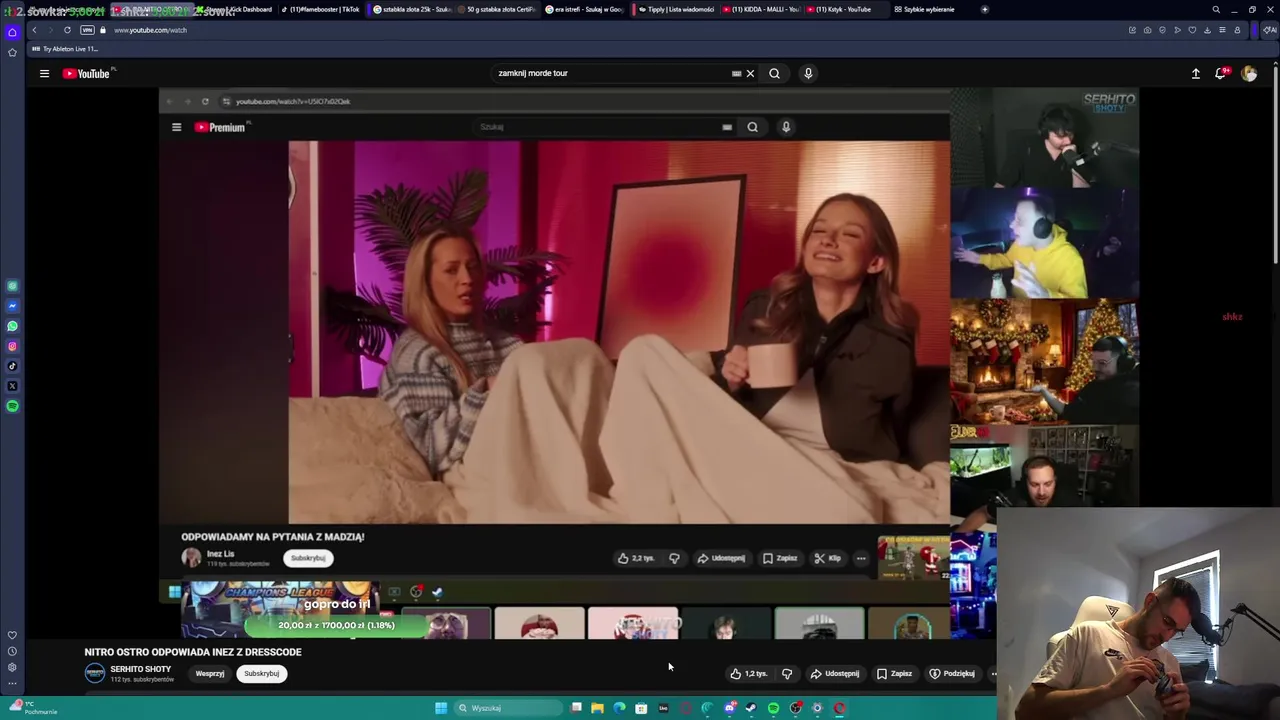Image resolution: width=1280 pixels, height=720 pixels.
Task: Switch to the 'Kick Dashboard' tab
Action: (x=236, y=9)
